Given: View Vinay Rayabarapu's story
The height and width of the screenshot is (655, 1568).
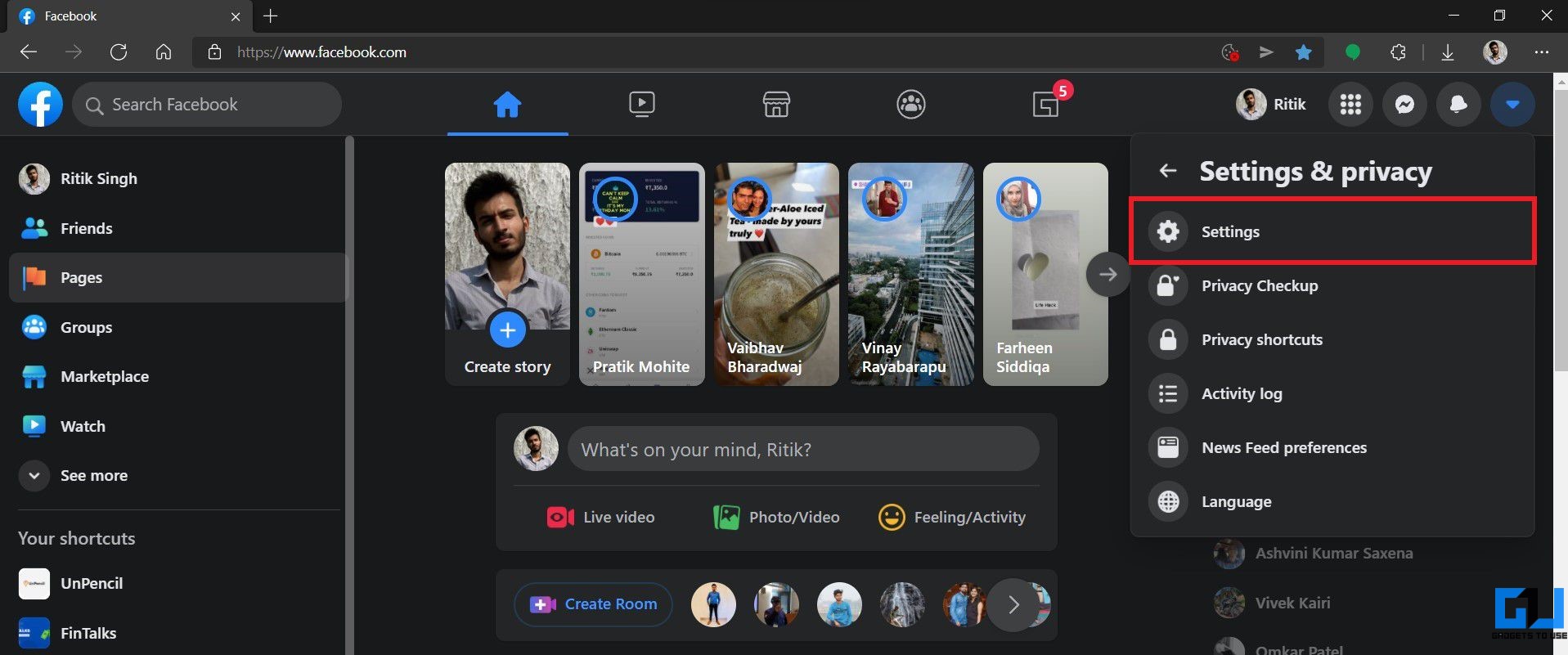Looking at the screenshot, I should pos(910,274).
